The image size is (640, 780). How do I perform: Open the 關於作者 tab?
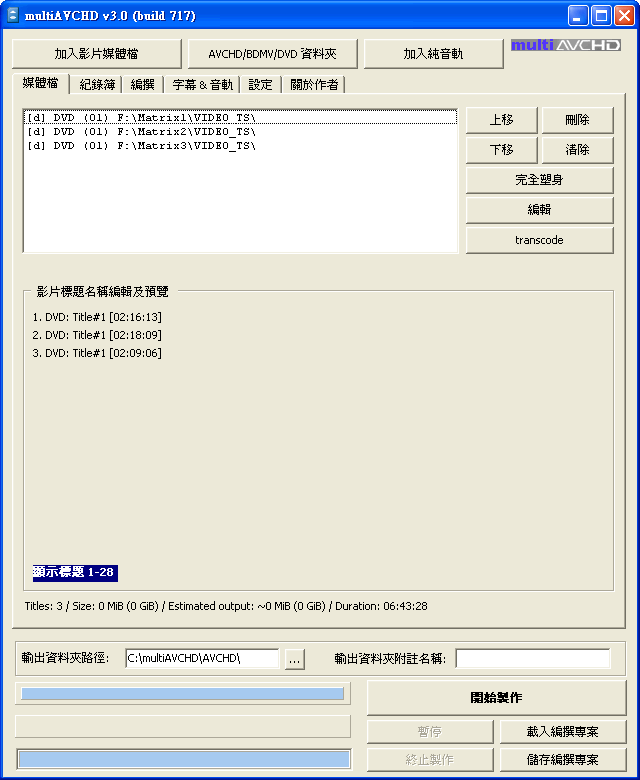coord(314,85)
